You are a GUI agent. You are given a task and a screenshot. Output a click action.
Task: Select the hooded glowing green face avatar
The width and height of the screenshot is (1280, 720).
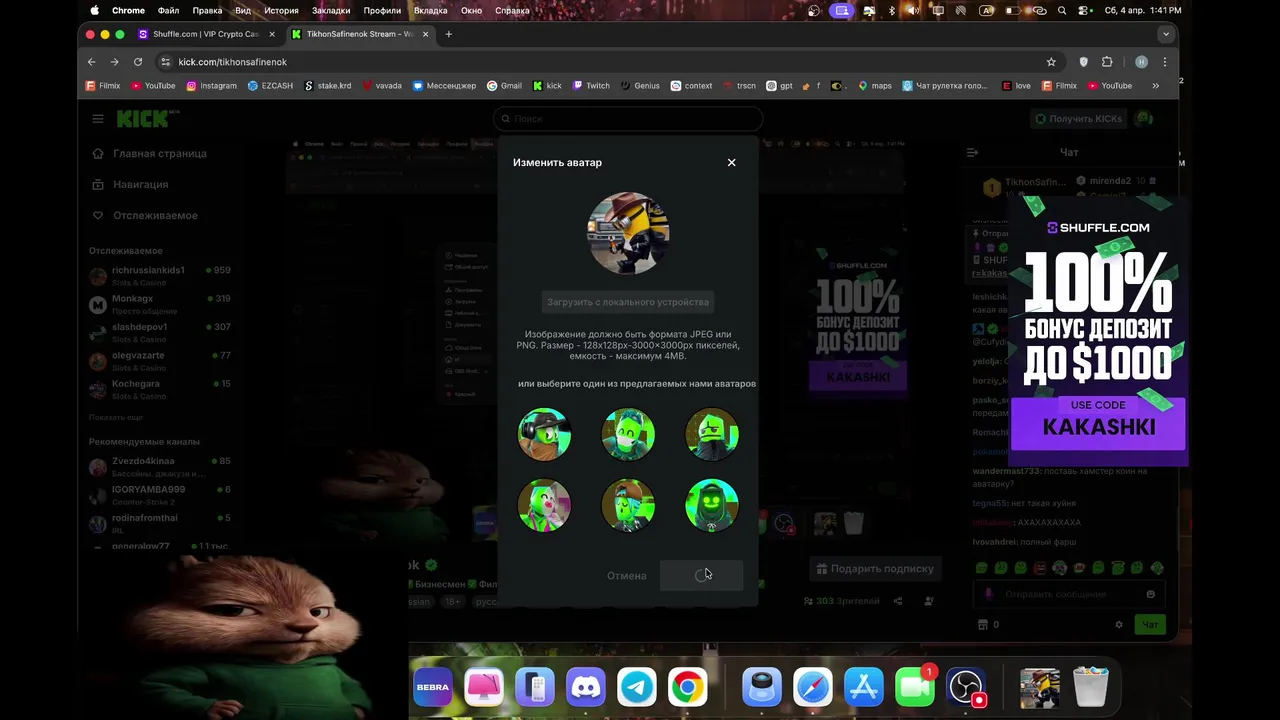click(x=712, y=505)
